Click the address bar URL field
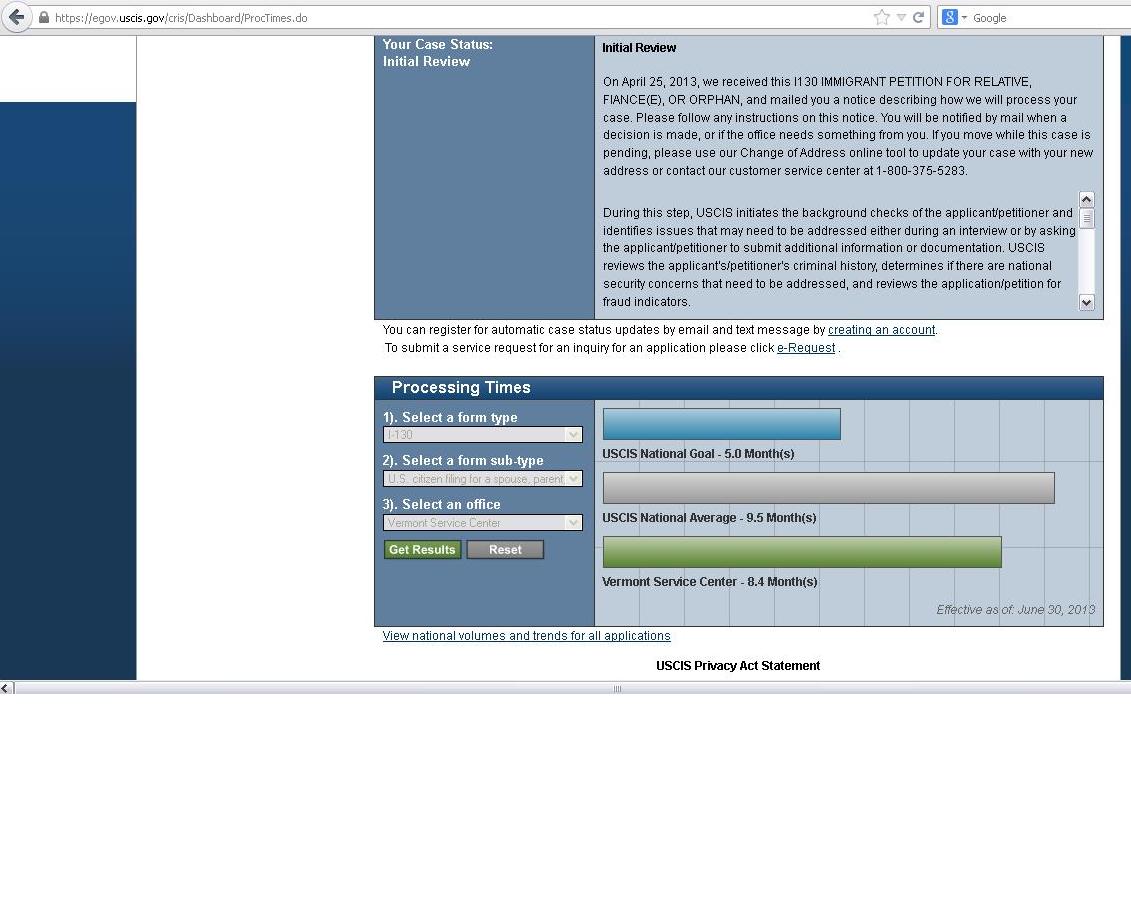The width and height of the screenshot is (1131, 902). 462,18
